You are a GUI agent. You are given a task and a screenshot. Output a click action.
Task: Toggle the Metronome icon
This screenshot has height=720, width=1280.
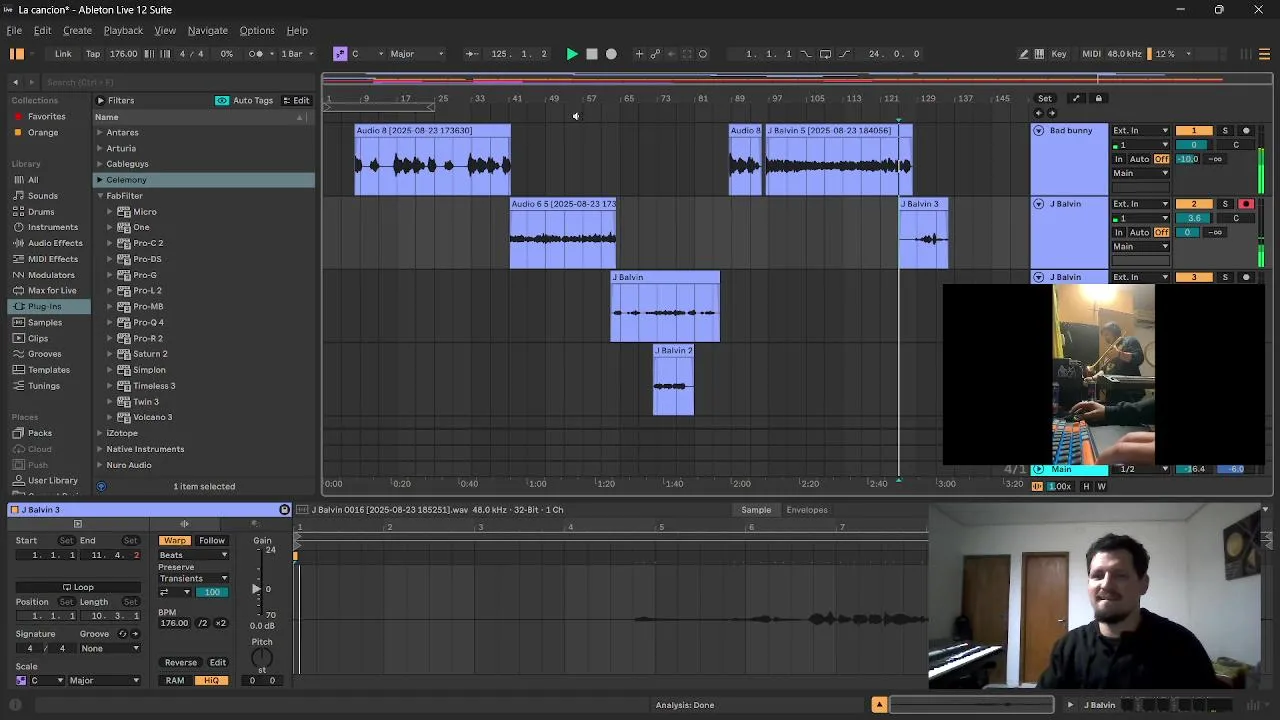(256, 54)
